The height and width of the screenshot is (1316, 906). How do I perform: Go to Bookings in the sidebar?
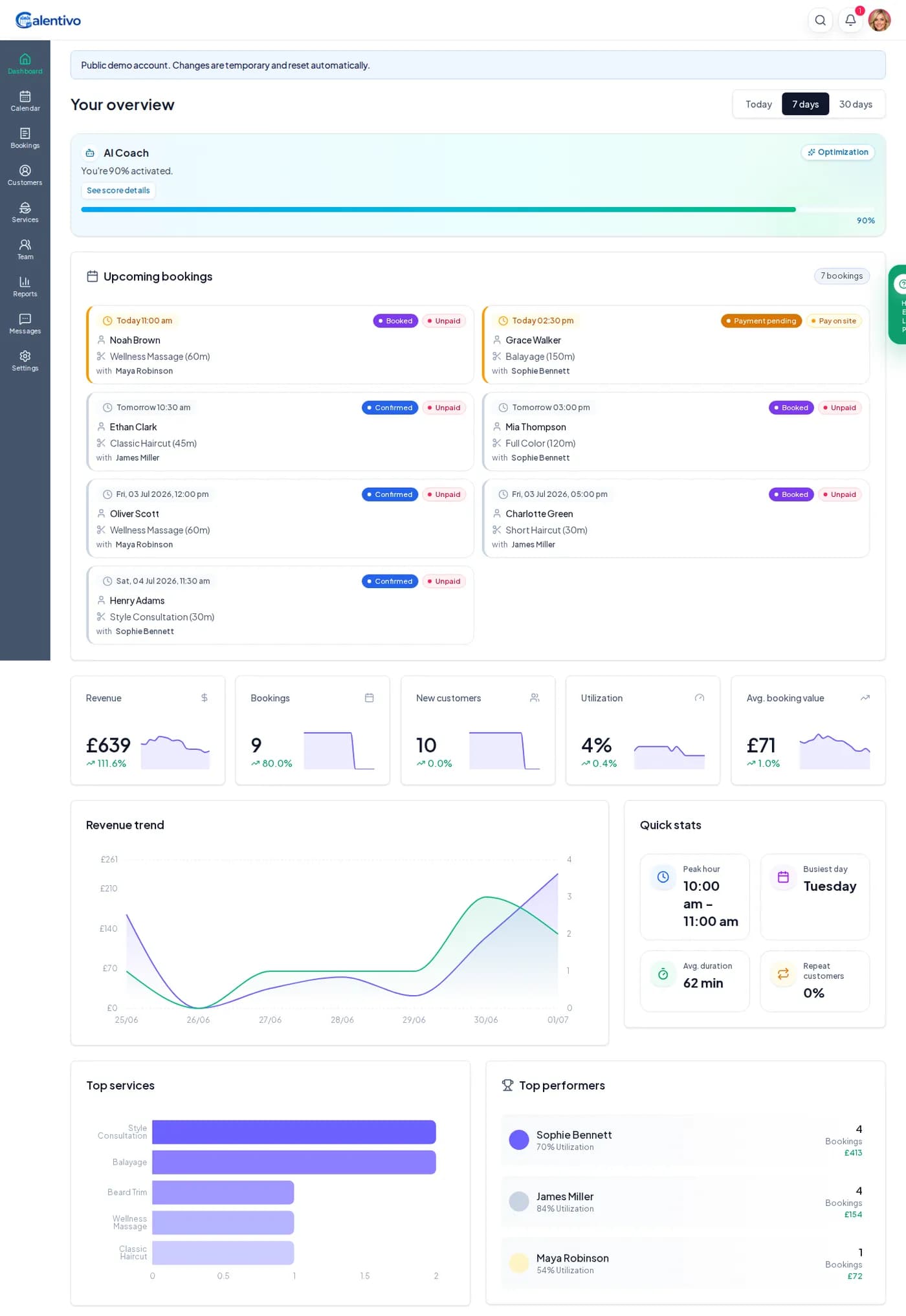(25, 138)
